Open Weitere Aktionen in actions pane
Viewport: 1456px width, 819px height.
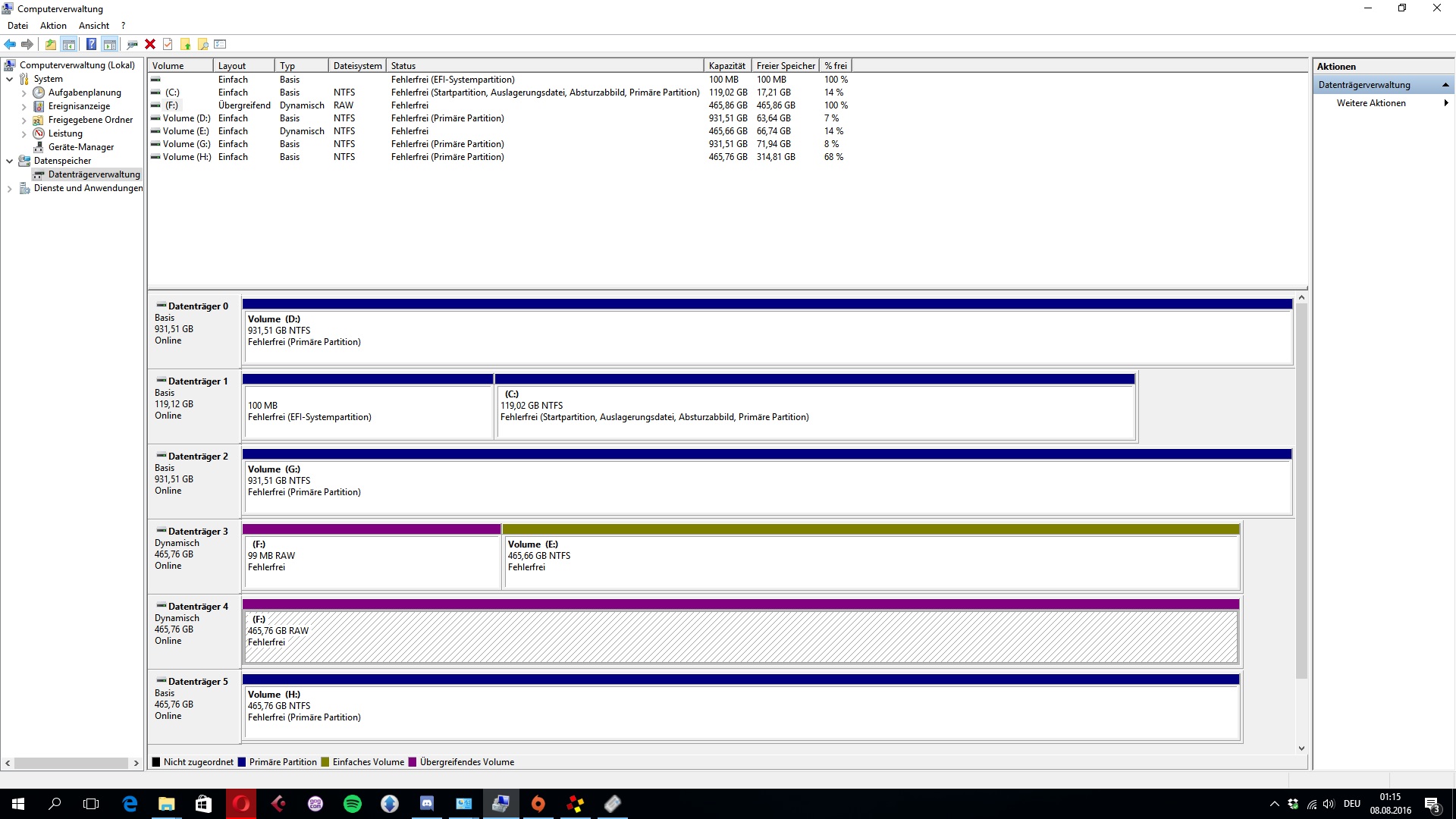click(1371, 103)
